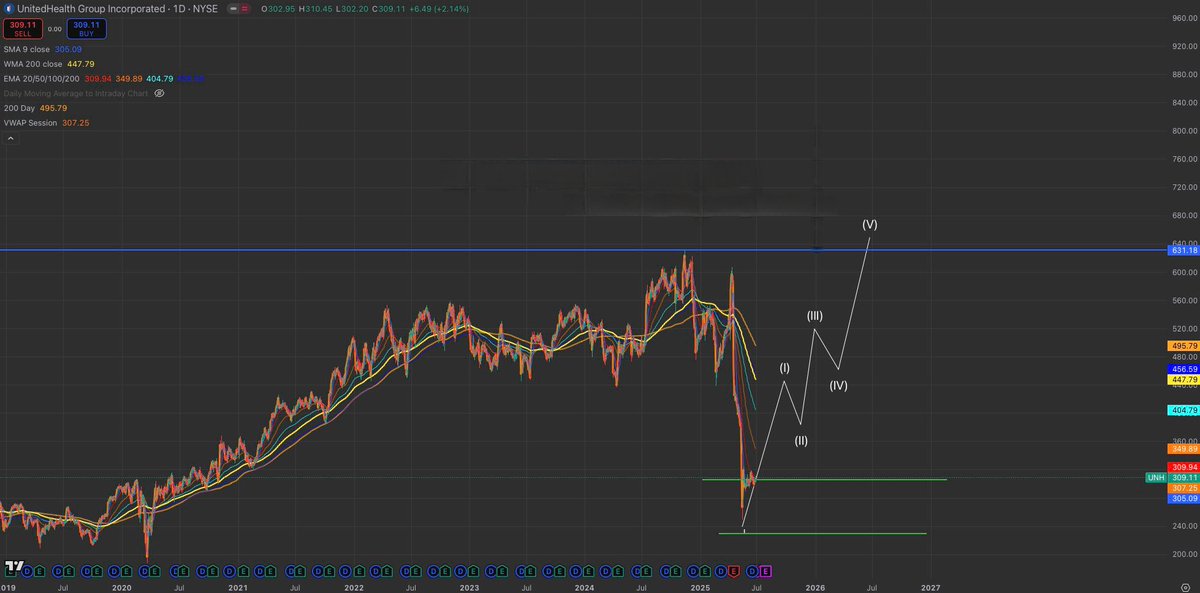This screenshot has width=1200, height=593.
Task: Select the wave (IV) text label
Action: (839, 385)
